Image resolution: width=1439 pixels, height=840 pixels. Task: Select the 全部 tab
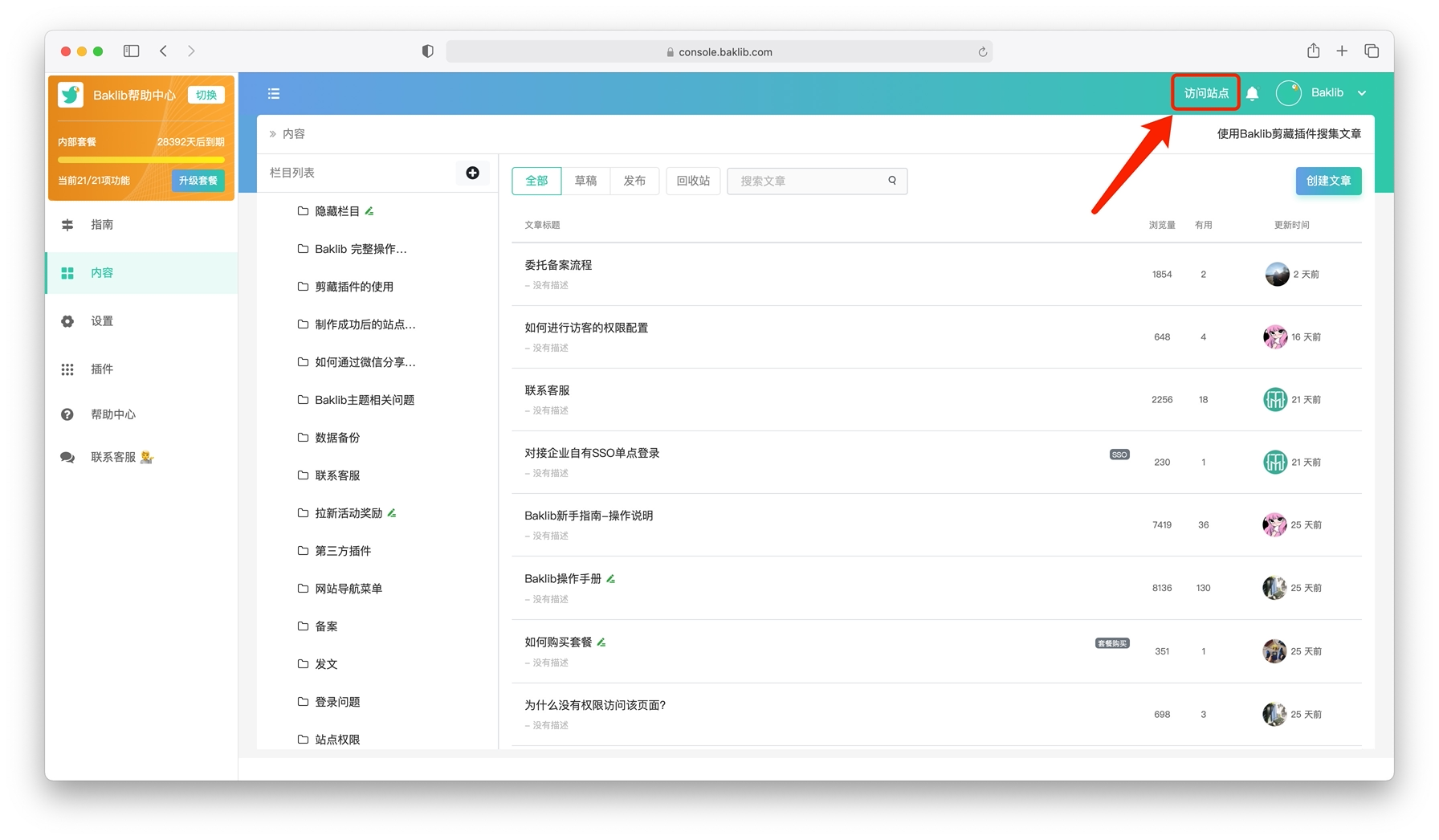click(x=537, y=181)
